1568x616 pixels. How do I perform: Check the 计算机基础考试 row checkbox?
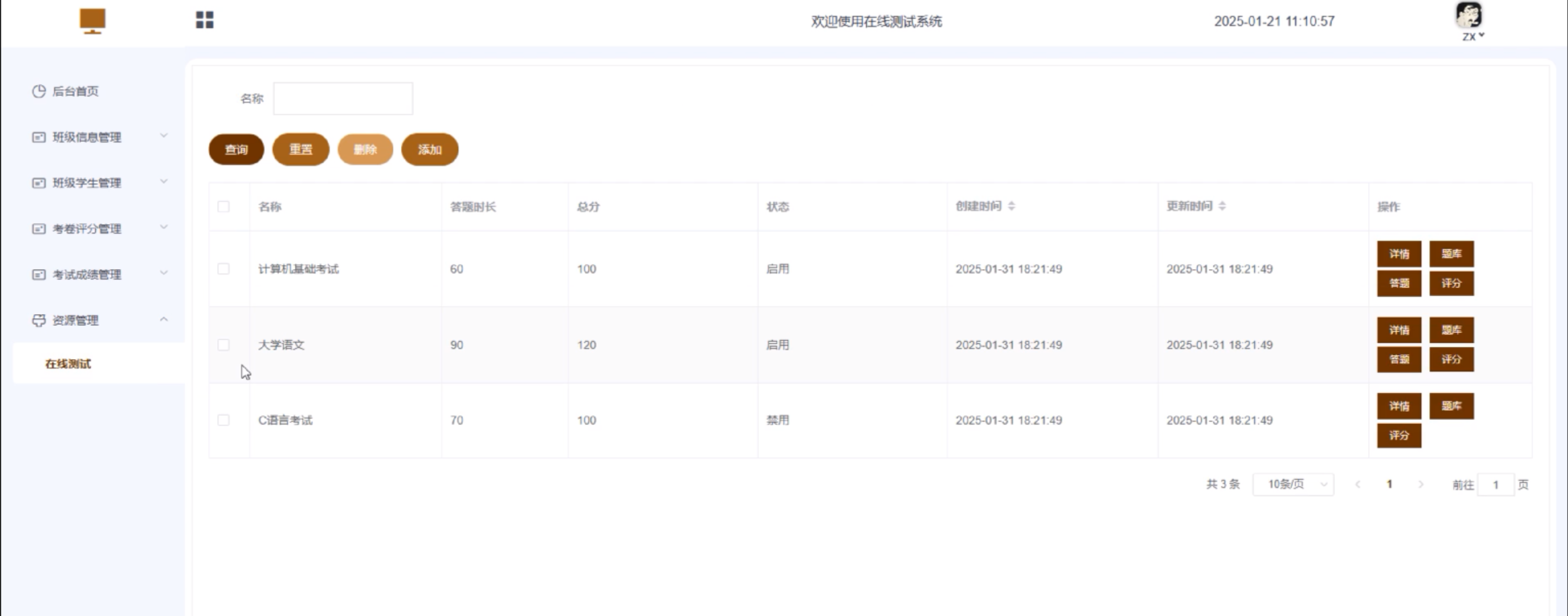pyautogui.click(x=224, y=269)
